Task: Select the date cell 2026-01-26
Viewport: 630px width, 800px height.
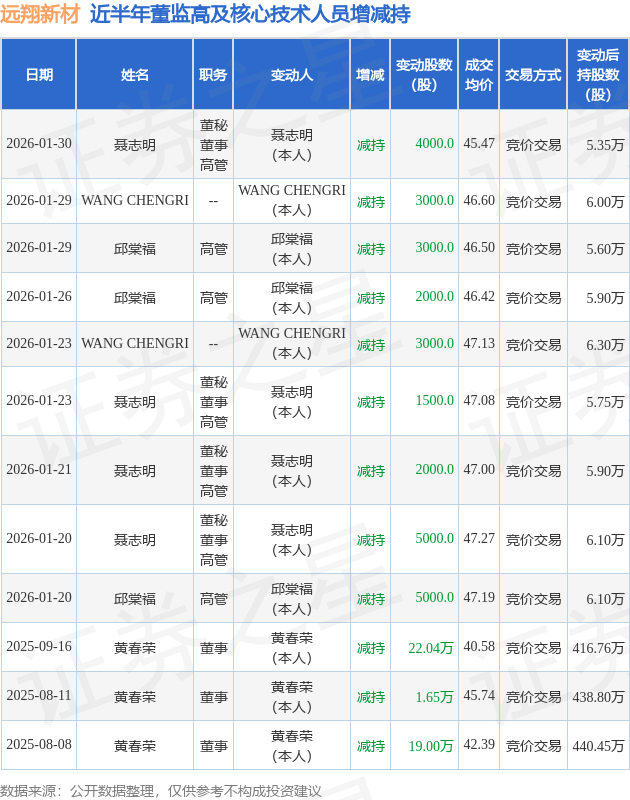Action: click(x=39, y=296)
